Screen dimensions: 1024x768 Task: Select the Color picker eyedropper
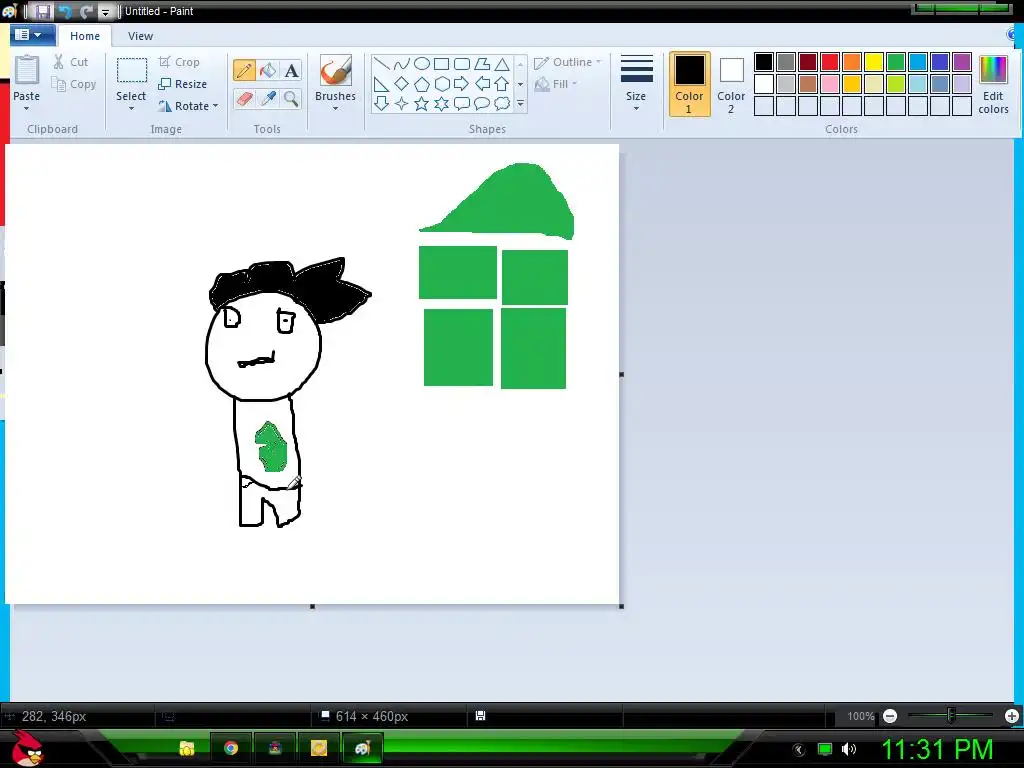[x=268, y=99]
